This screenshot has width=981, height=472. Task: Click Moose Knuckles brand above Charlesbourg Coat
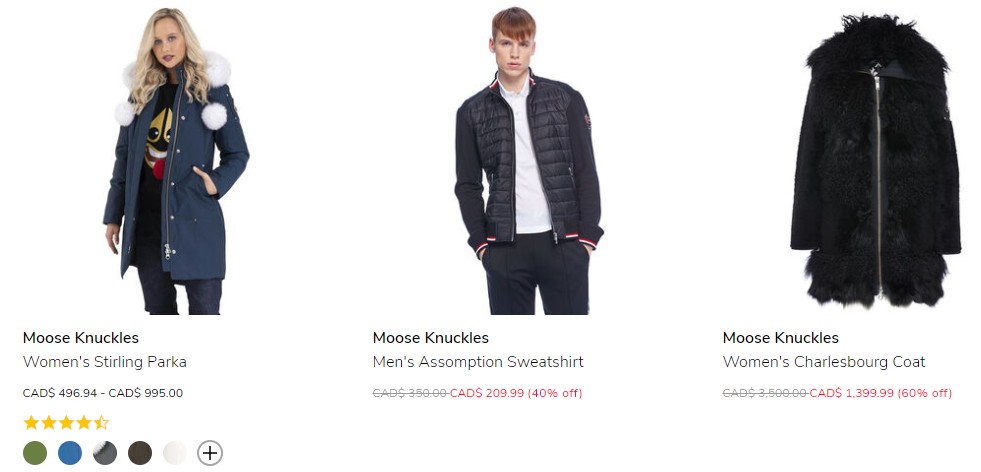780,338
